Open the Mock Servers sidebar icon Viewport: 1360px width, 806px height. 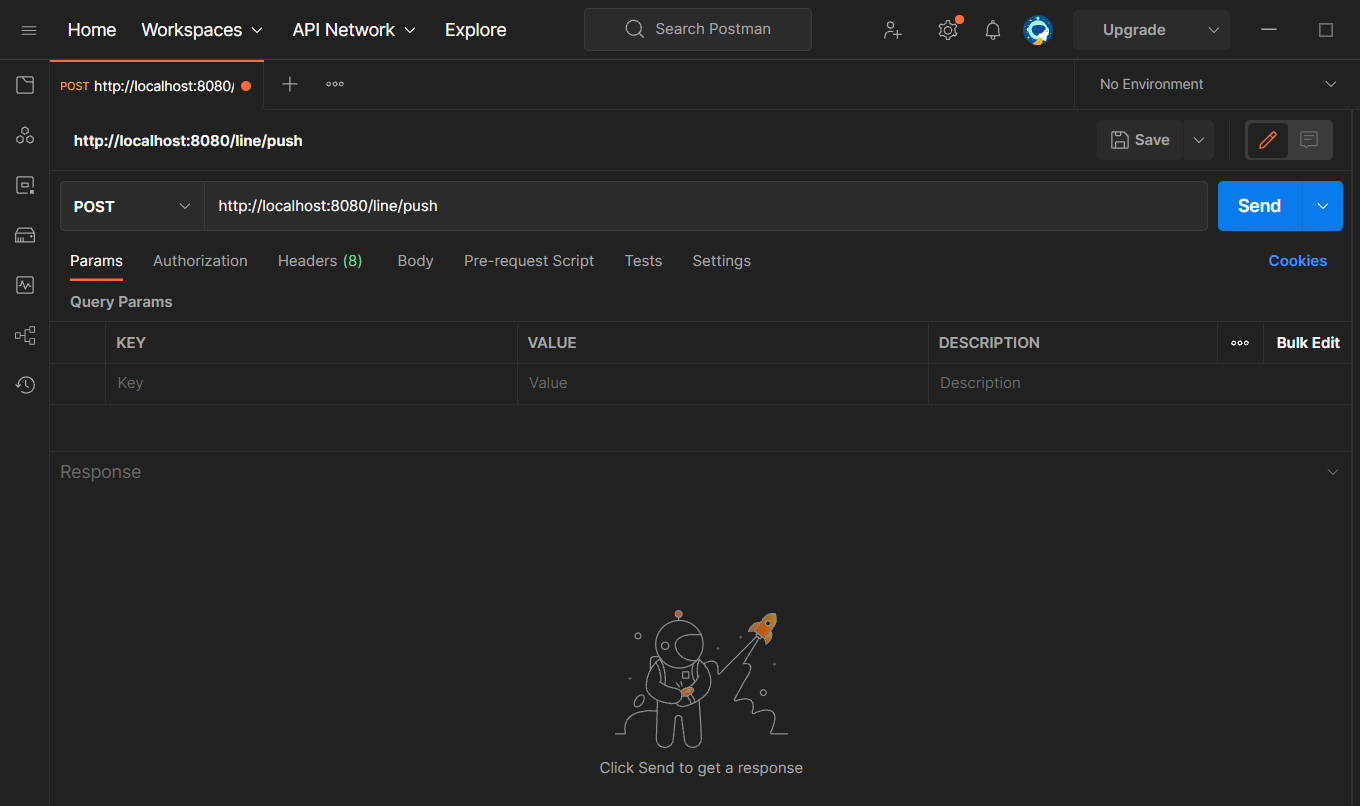[25, 235]
